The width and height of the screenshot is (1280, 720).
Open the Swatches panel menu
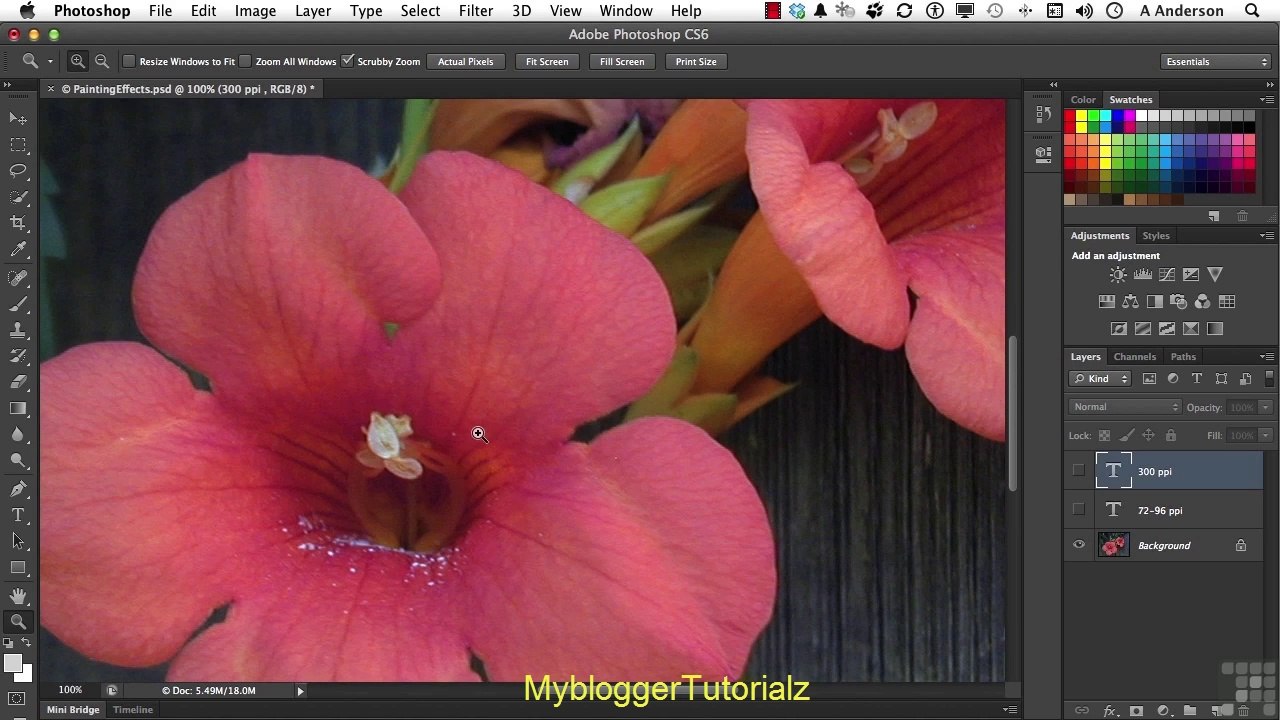click(1267, 100)
